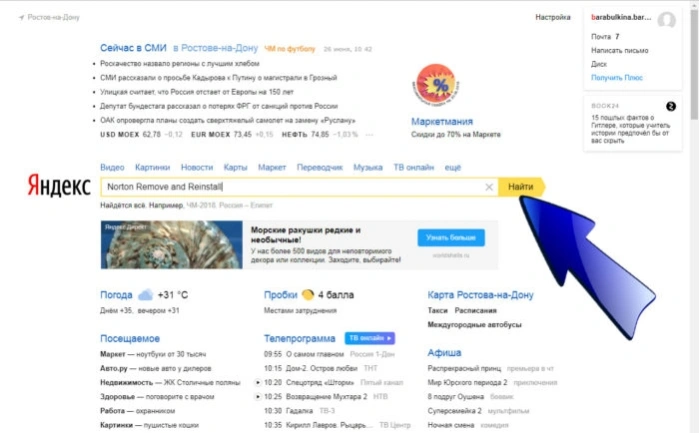The width and height of the screenshot is (699, 433).
Task: Open Распрекрасный принц movie link
Action: coord(465,368)
